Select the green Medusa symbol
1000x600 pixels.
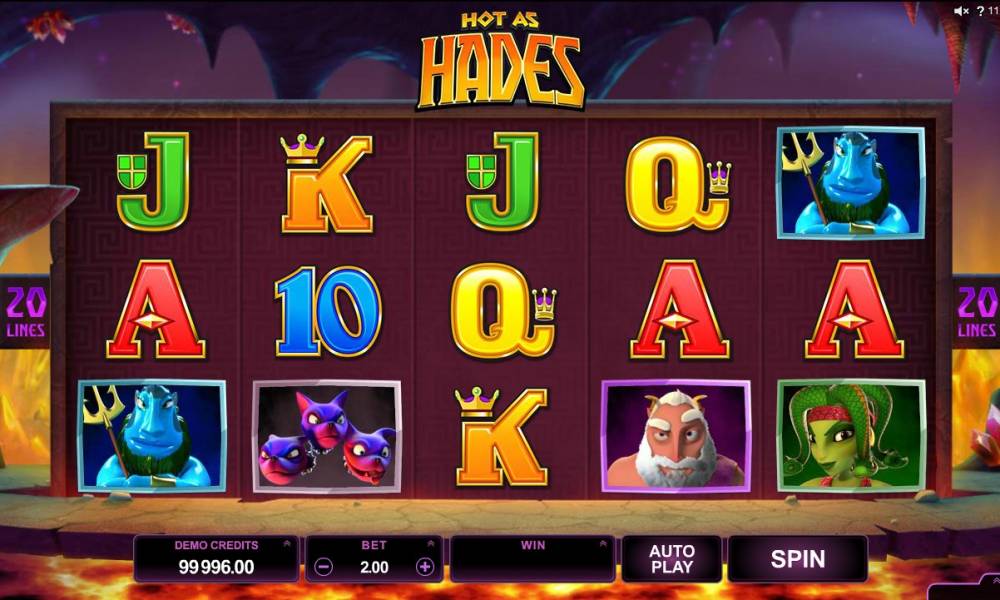851,437
